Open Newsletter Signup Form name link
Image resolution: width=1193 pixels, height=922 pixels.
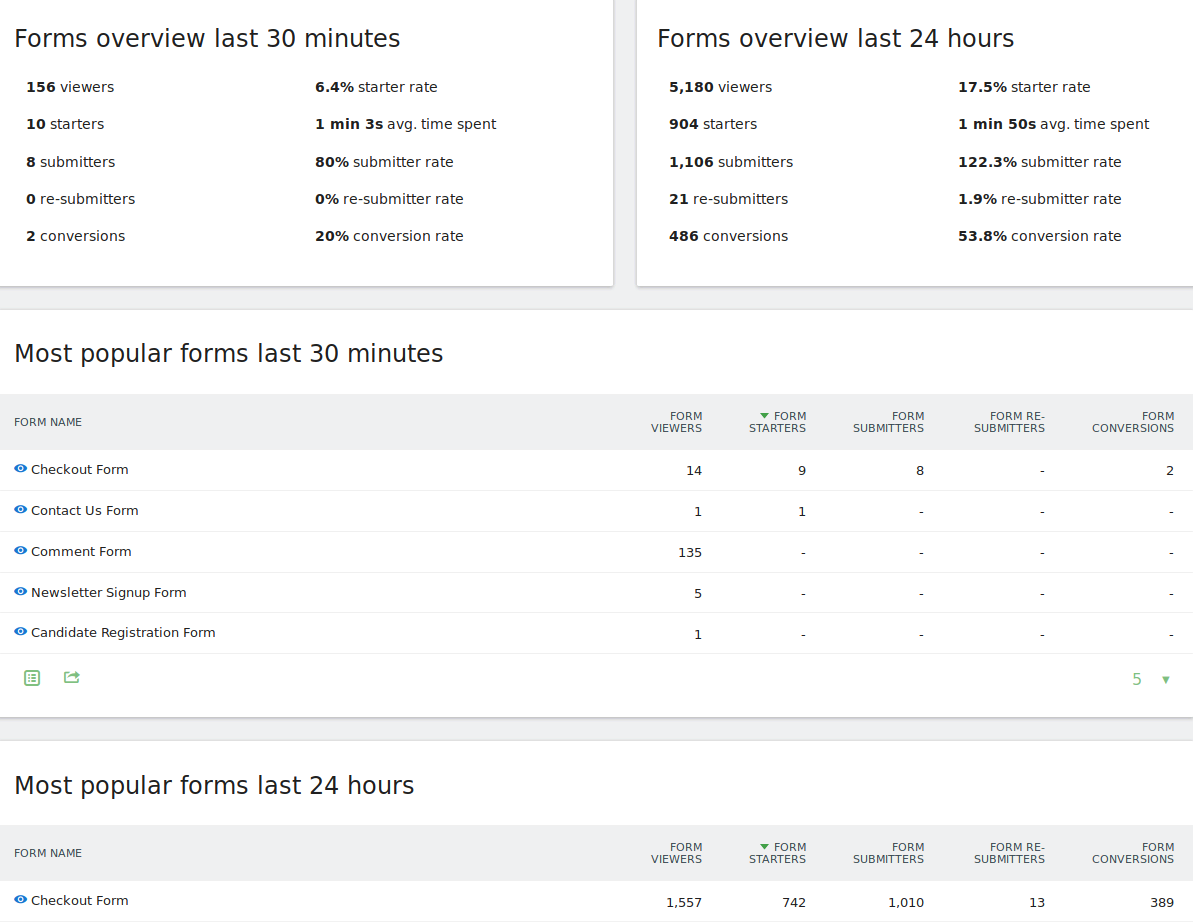(108, 593)
